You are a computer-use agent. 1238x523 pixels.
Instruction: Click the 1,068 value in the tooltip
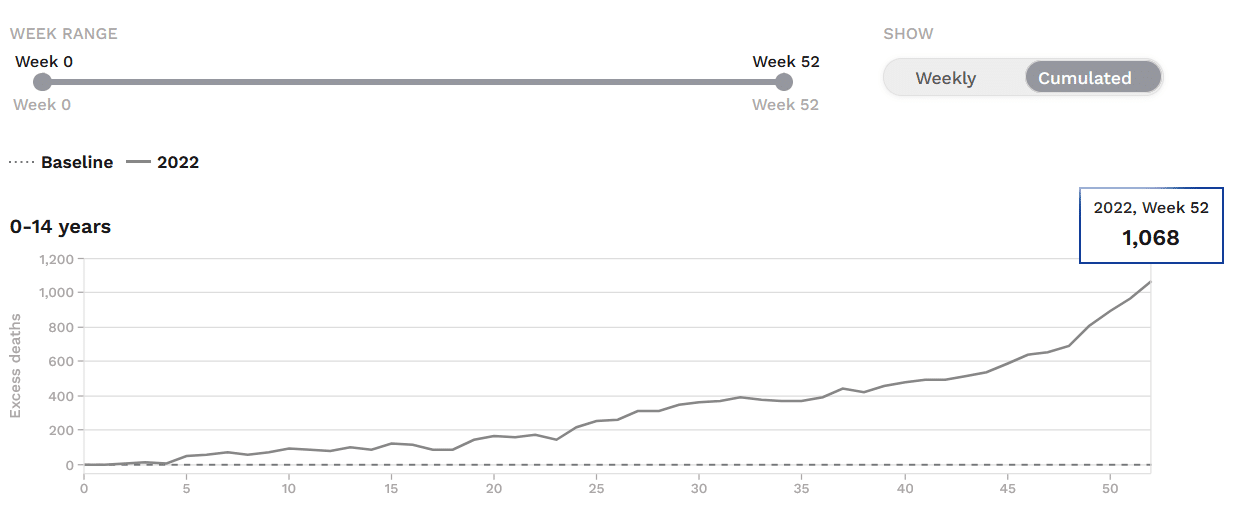[x=1151, y=238]
